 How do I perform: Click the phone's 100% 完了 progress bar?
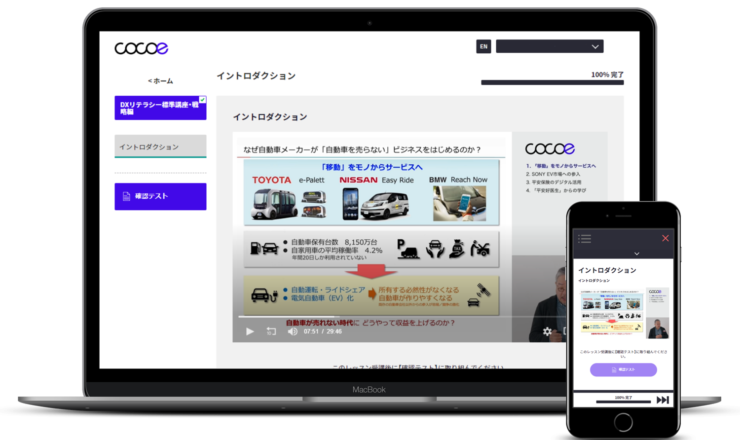click(x=623, y=402)
